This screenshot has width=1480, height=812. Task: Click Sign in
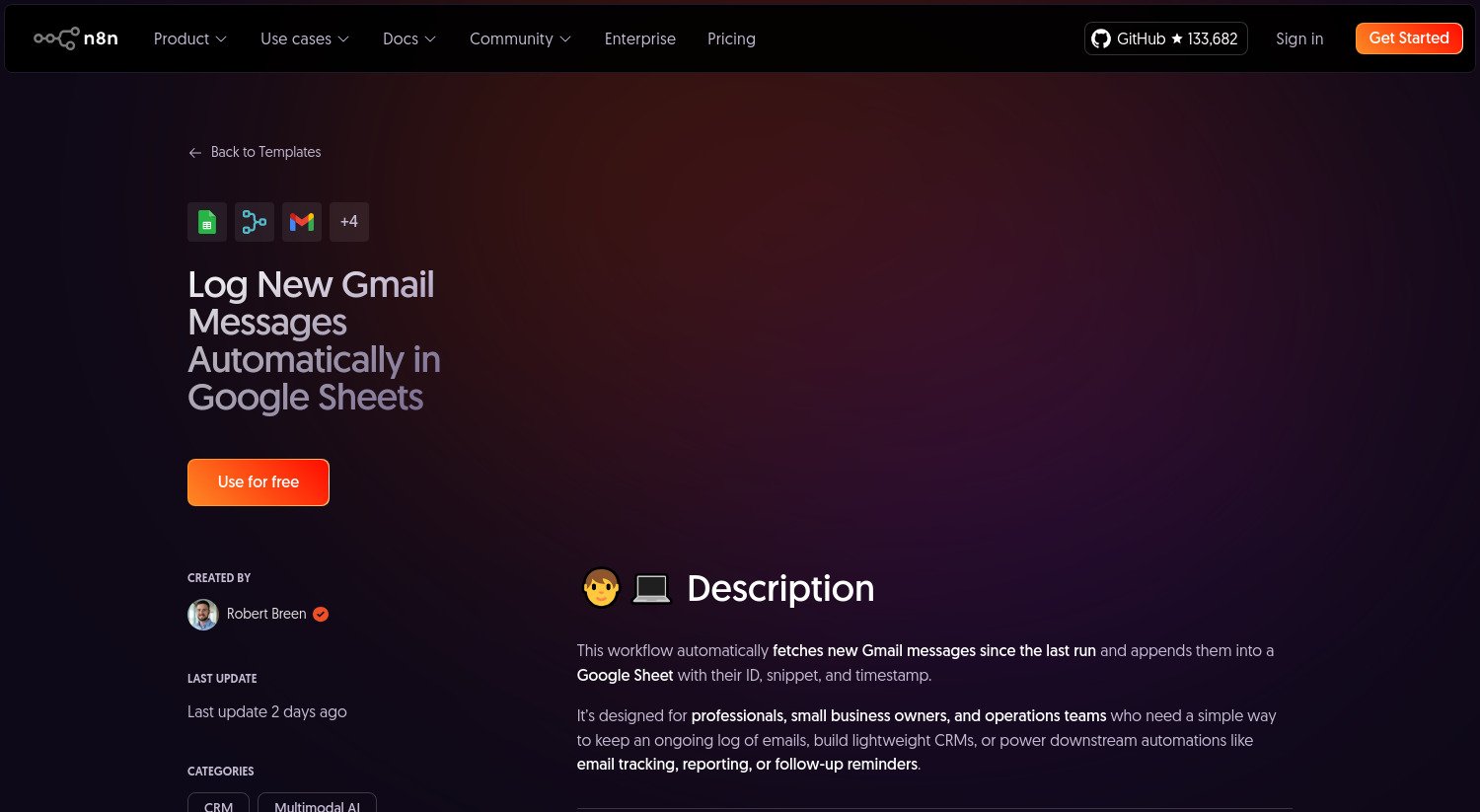(x=1299, y=38)
